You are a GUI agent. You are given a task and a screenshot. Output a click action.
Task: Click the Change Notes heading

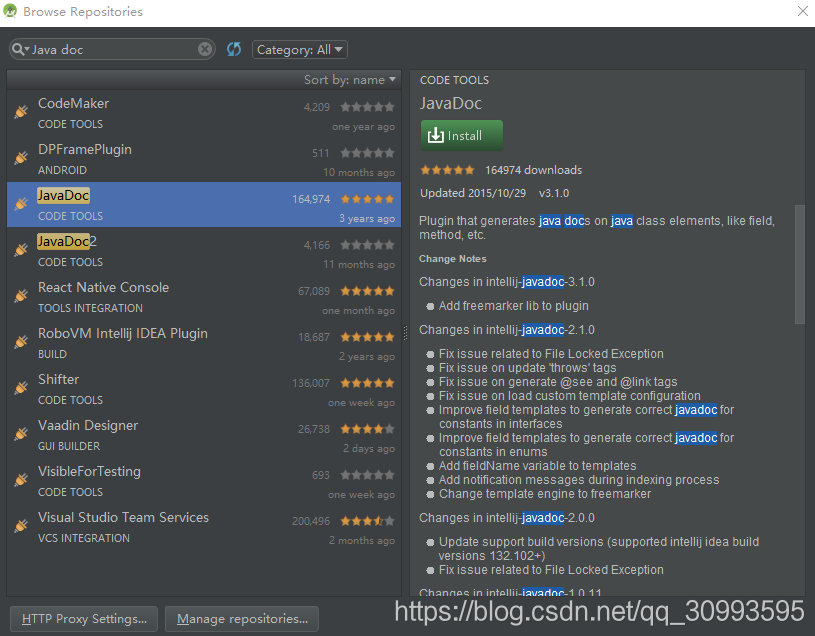click(453, 259)
